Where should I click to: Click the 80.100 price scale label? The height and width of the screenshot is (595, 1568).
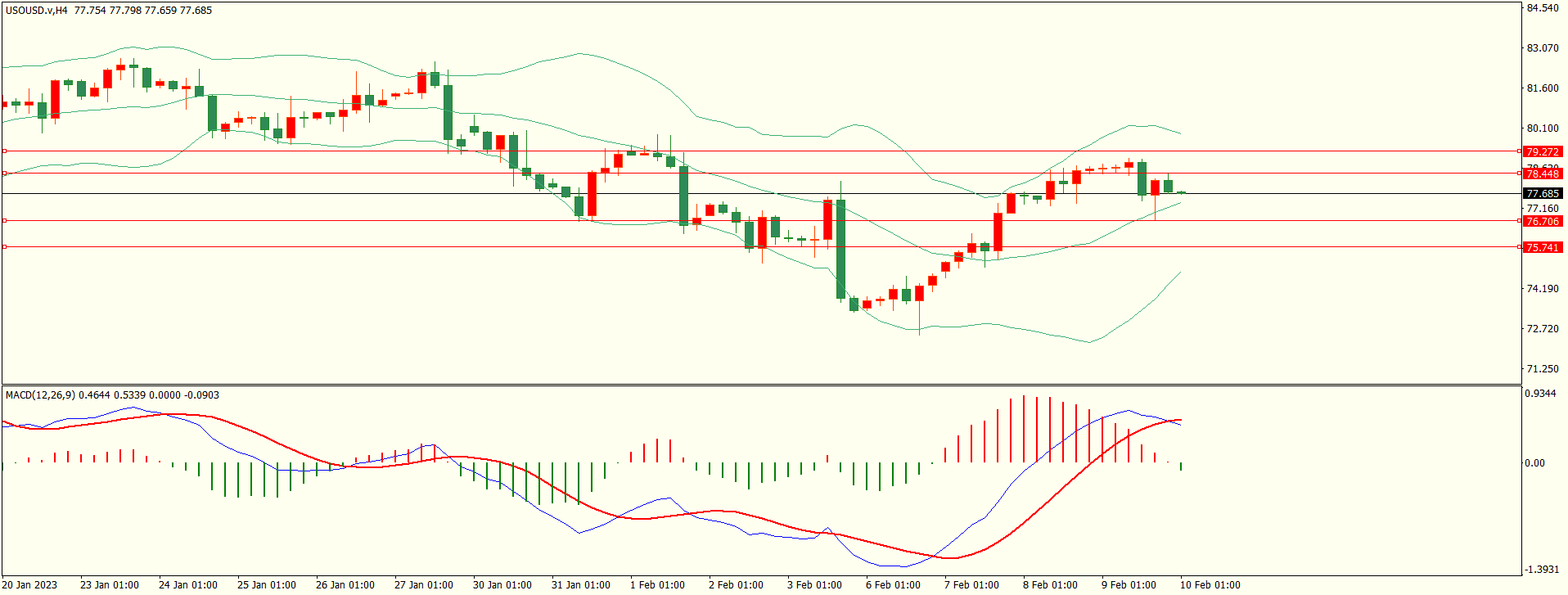pos(1543,128)
